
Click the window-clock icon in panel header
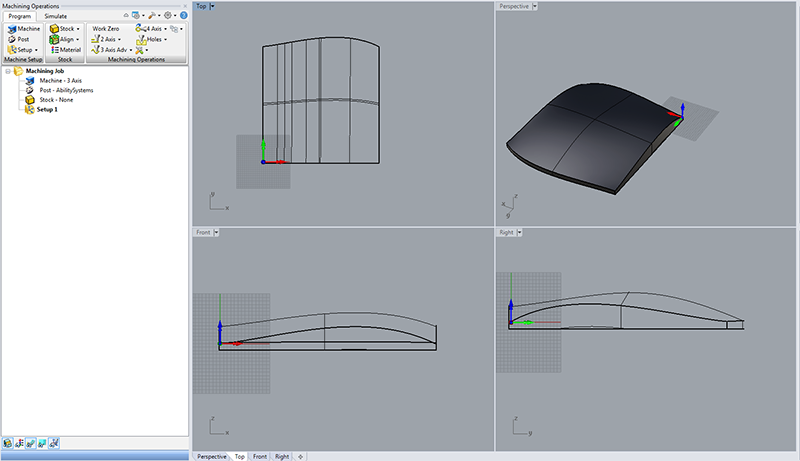[136, 15]
